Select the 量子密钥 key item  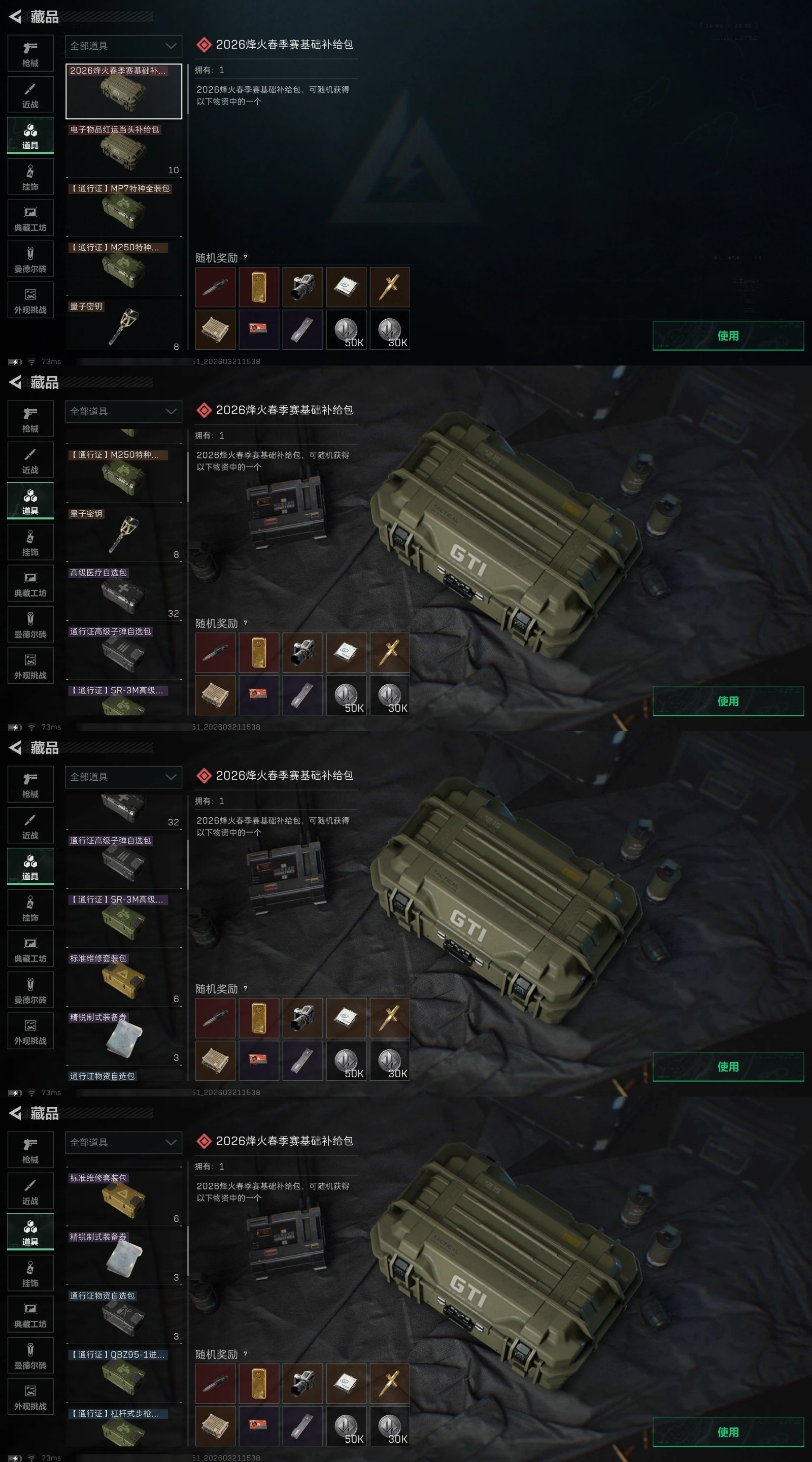pos(124,326)
